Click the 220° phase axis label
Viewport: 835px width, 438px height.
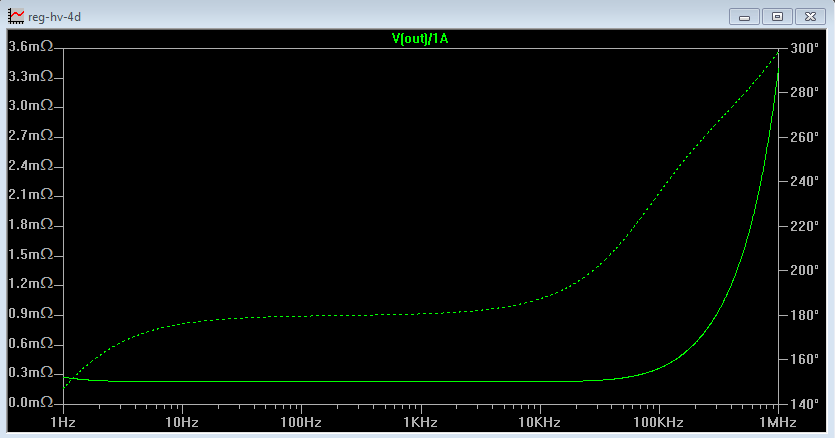tap(805, 226)
